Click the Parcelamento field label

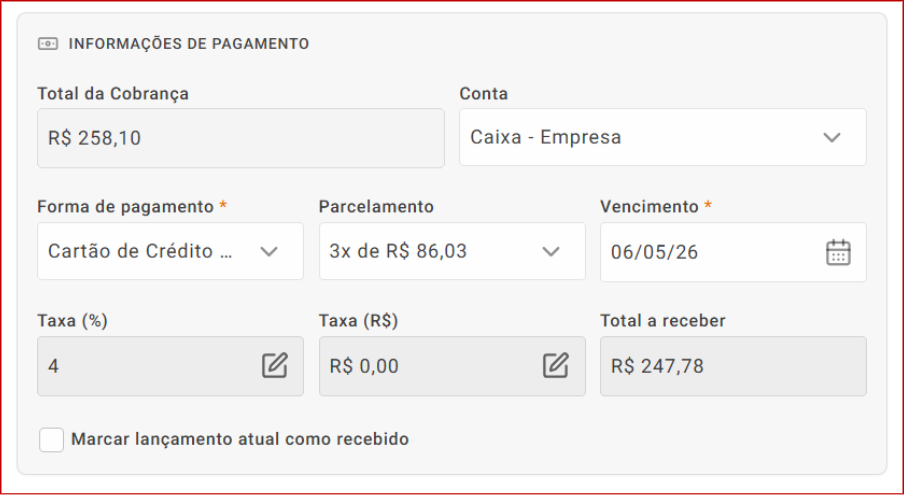pyautogui.click(x=376, y=206)
